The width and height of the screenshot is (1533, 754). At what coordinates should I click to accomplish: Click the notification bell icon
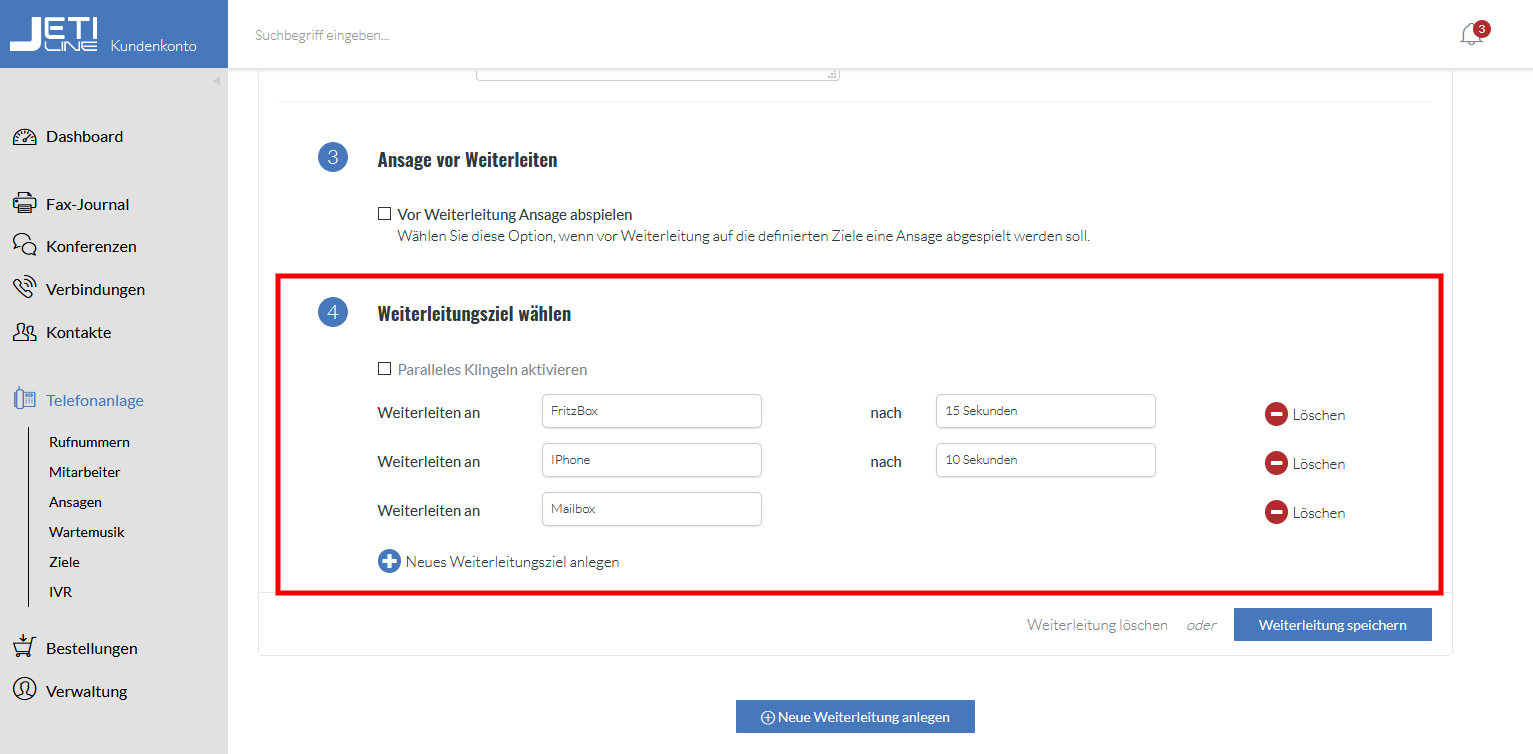tap(1470, 35)
